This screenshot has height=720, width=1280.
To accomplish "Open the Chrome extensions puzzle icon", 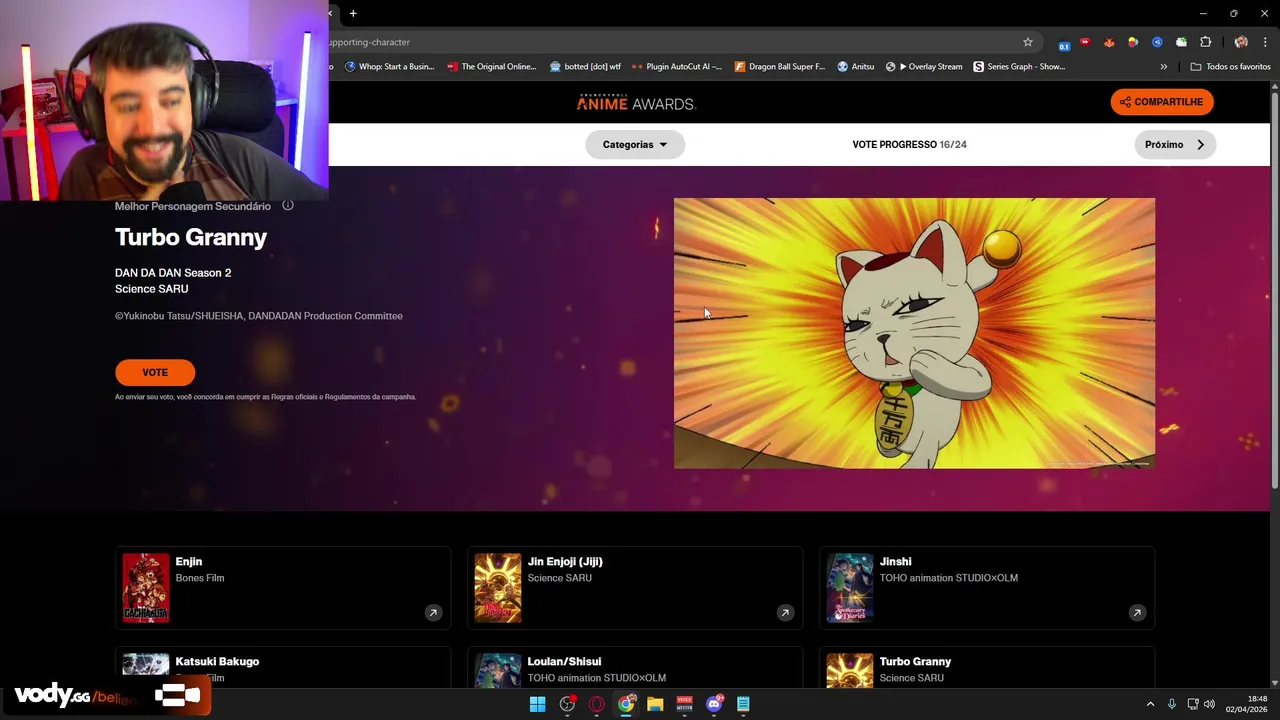I will pyautogui.click(x=1205, y=42).
